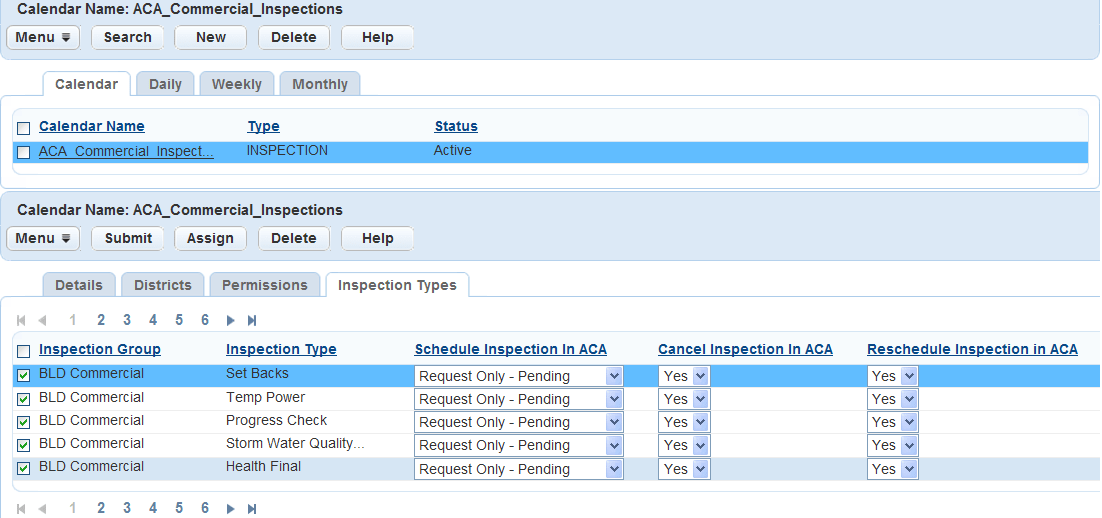The image size is (1102, 518).
Task: Click the Assign button
Action: point(210,238)
